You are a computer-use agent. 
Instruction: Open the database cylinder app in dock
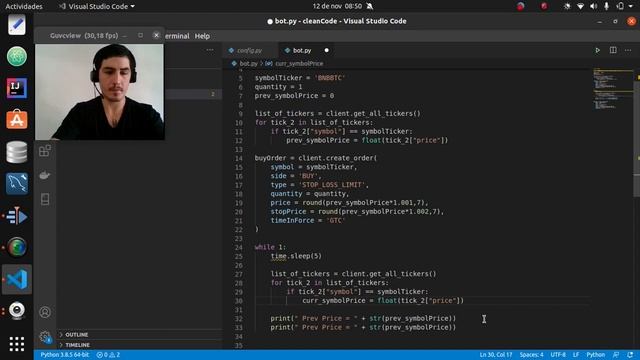pyautogui.click(x=17, y=152)
